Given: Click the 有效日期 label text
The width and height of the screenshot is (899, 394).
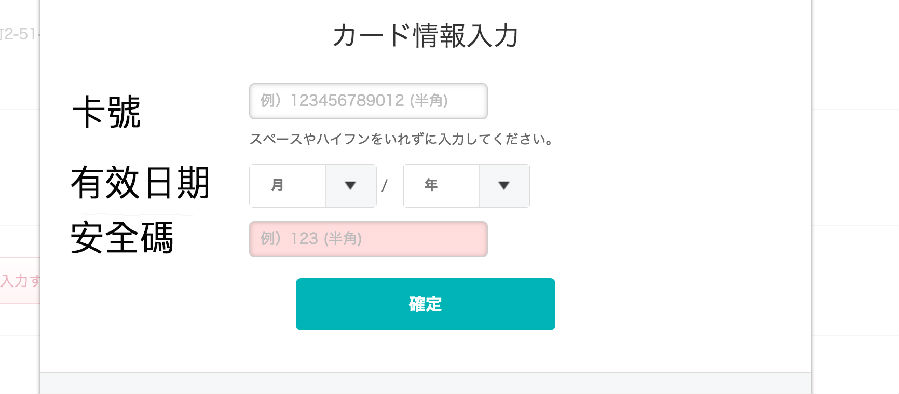Looking at the screenshot, I should click(x=140, y=184).
